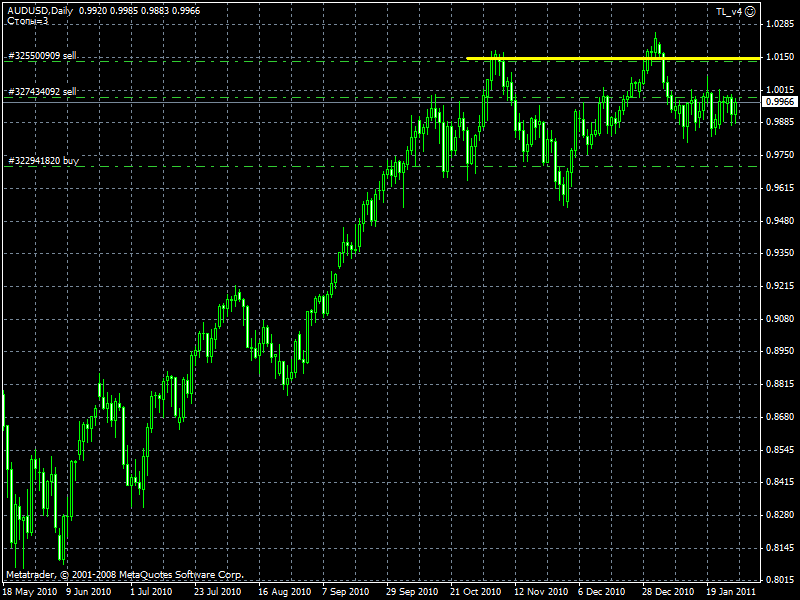Viewport: 800px width, 600px height.
Task: Click the smiley face icon beside TL_v4
Action: coord(749,11)
